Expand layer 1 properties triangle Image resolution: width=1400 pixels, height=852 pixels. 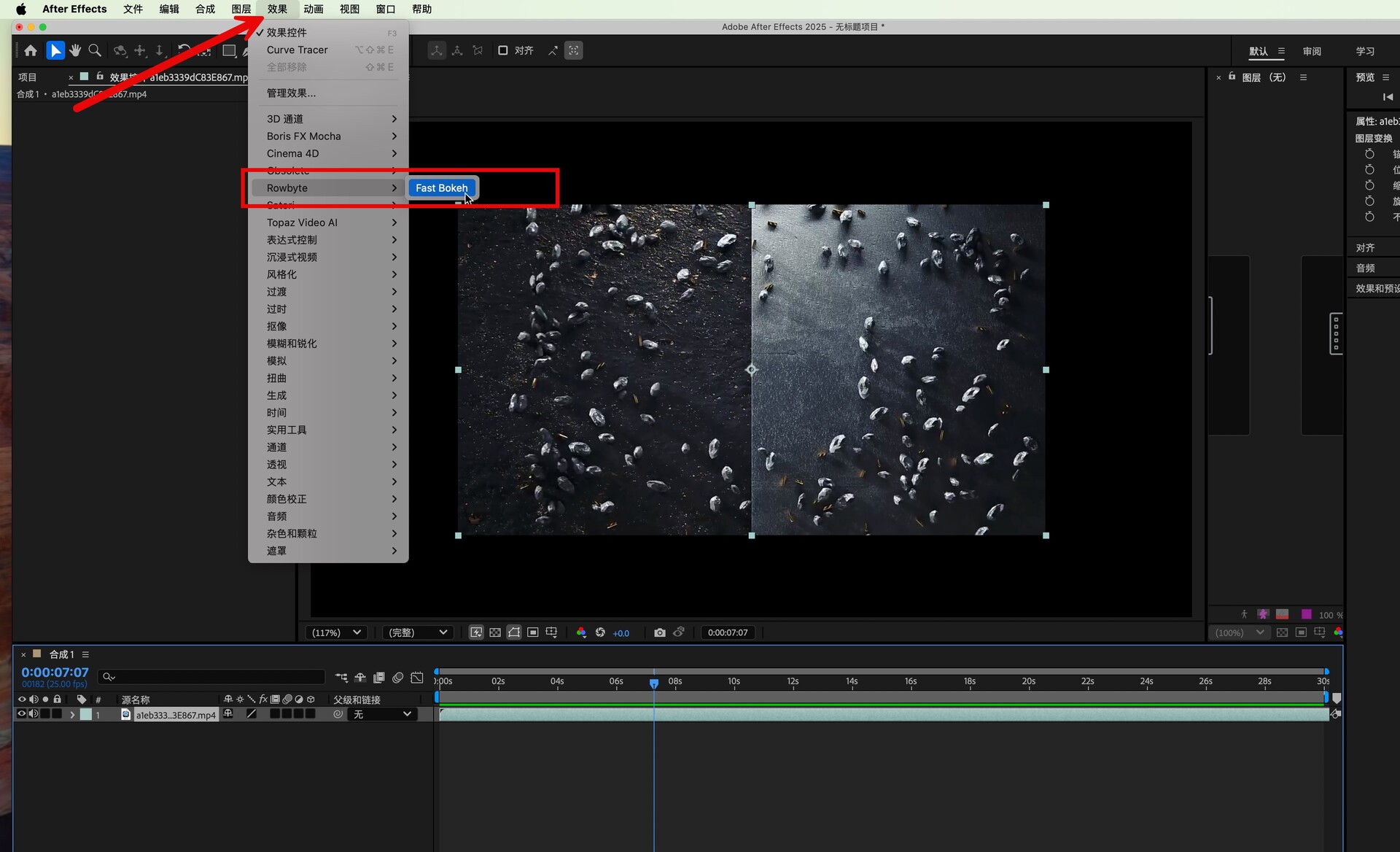point(72,715)
